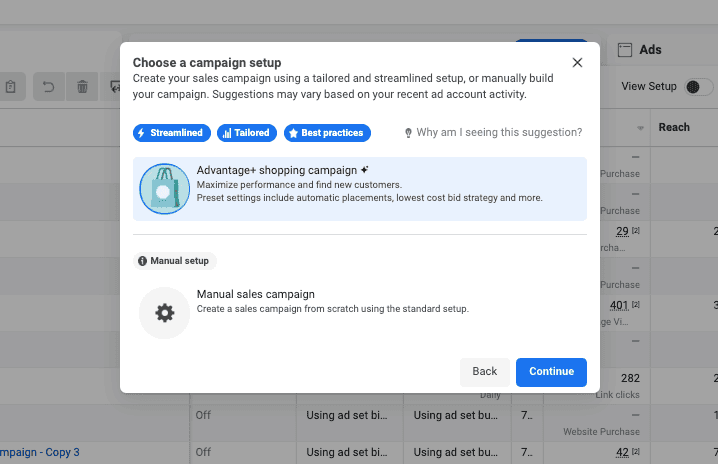Close the campaign setup dialog
The height and width of the screenshot is (464, 718).
pyautogui.click(x=577, y=63)
